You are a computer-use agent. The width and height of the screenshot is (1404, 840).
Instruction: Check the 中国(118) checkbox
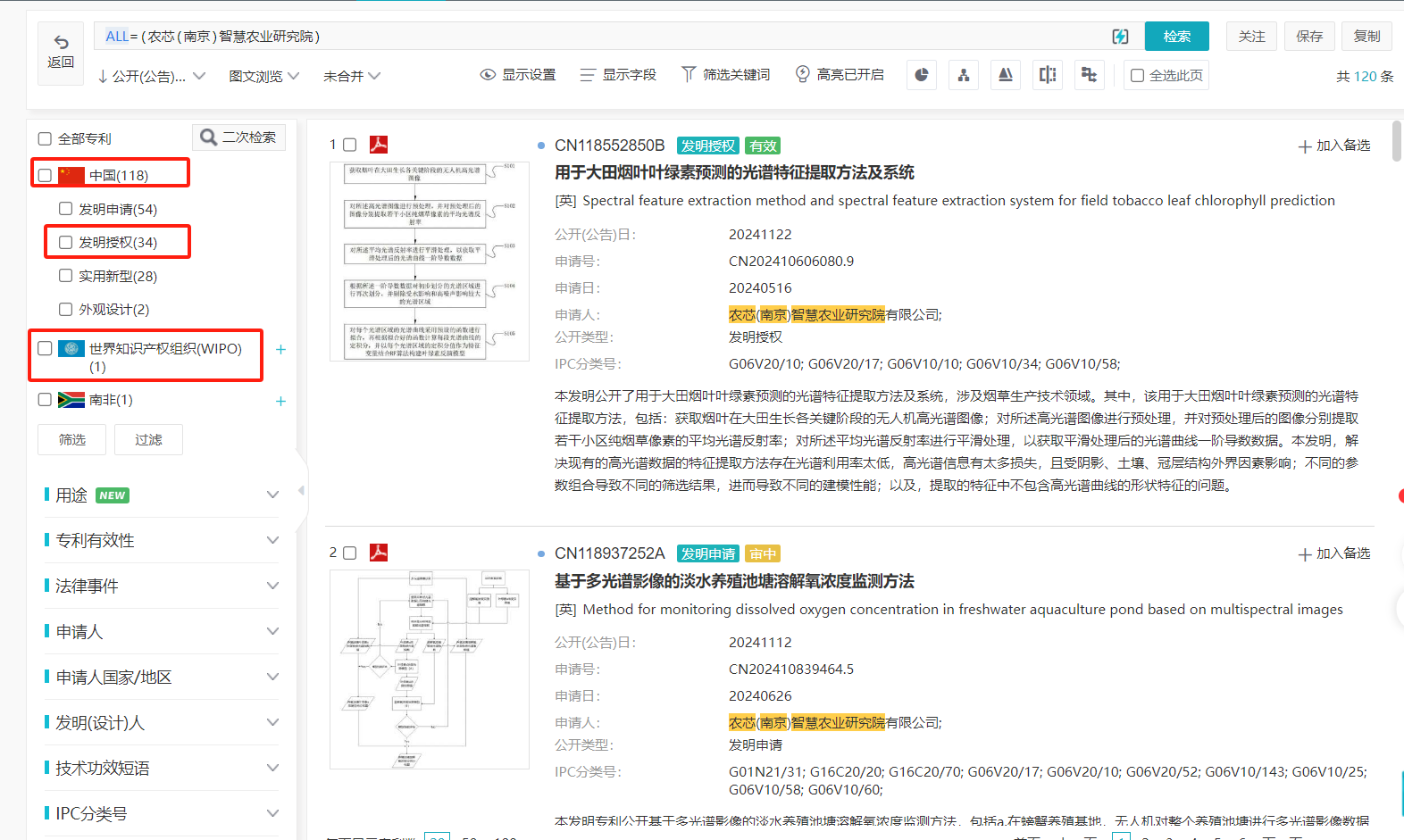(45, 175)
